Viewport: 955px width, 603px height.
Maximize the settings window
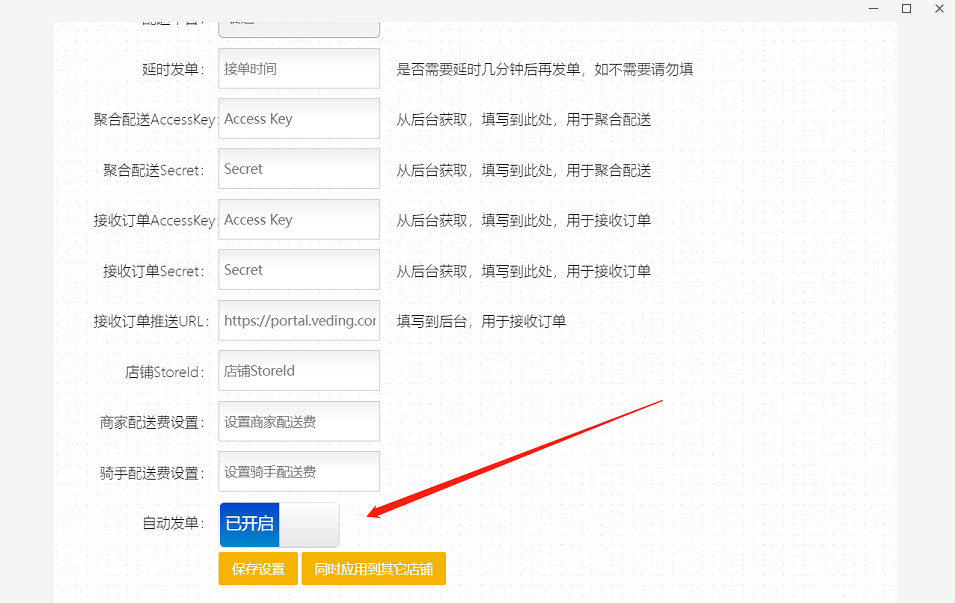pyautogui.click(x=906, y=8)
